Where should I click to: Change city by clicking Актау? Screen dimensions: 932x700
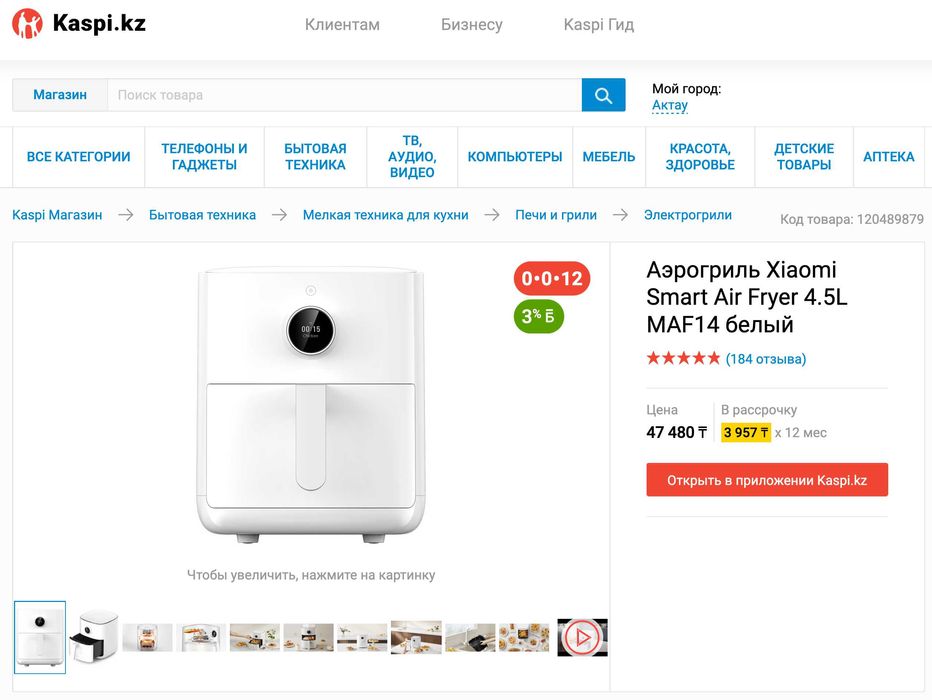[x=670, y=105]
